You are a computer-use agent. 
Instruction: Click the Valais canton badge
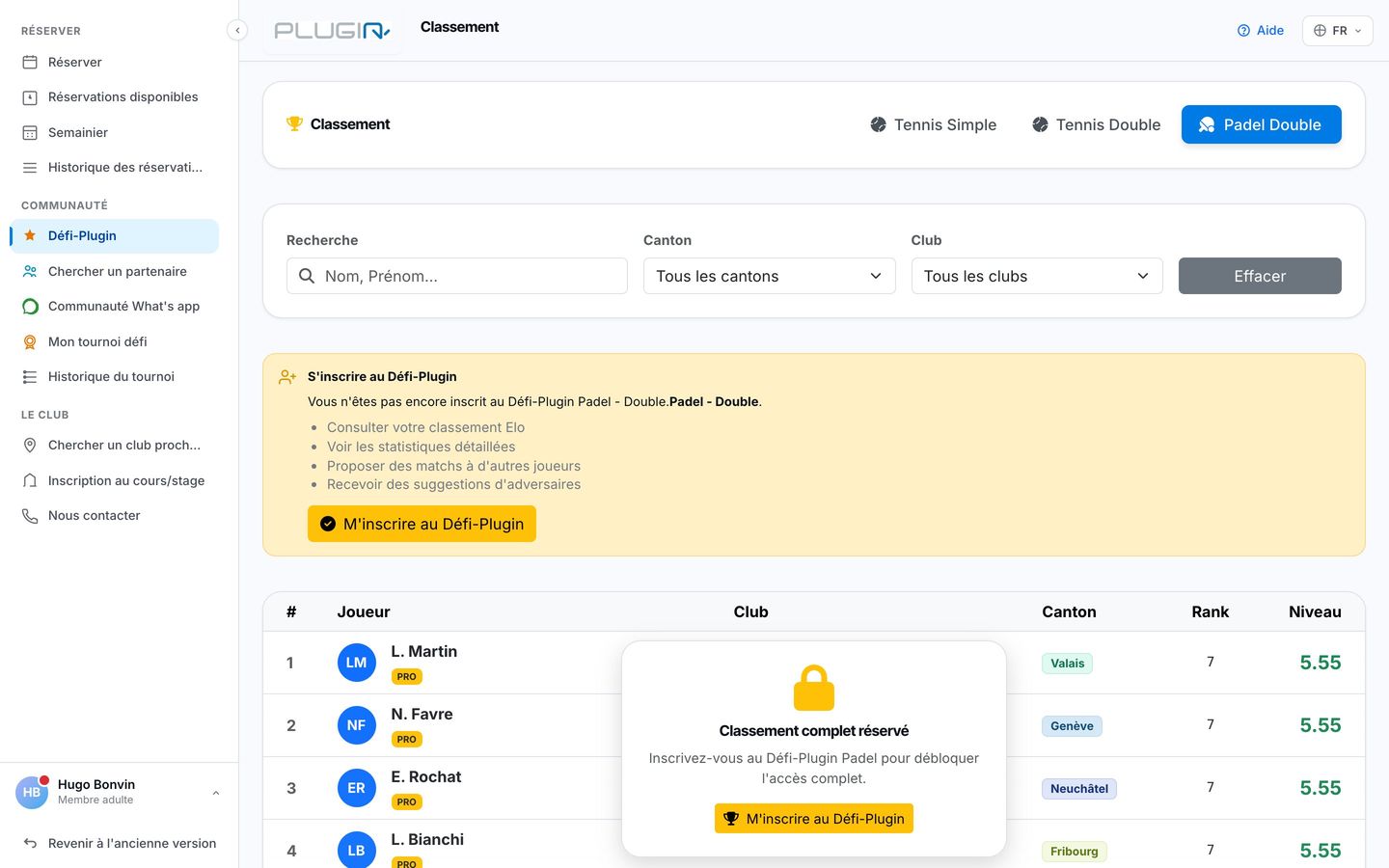(x=1067, y=664)
